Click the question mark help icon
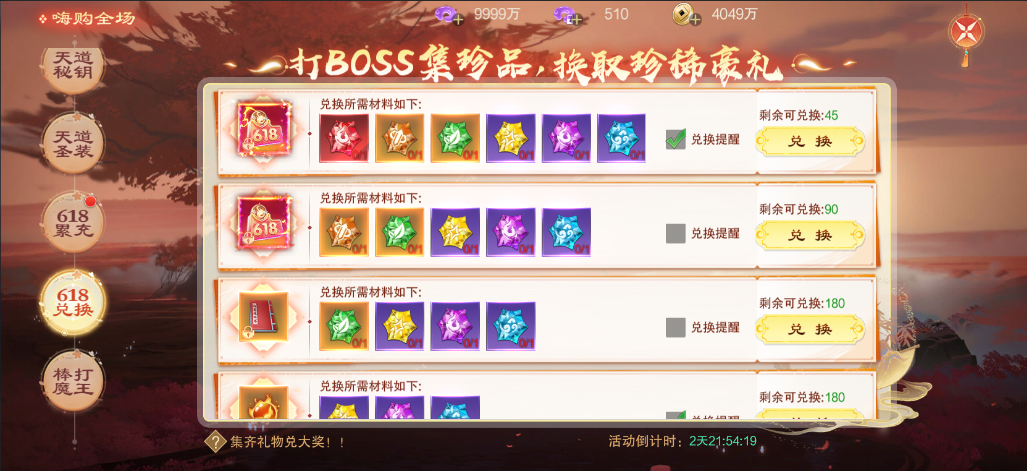The width and height of the screenshot is (1028, 471). pyautogui.click(x=214, y=441)
